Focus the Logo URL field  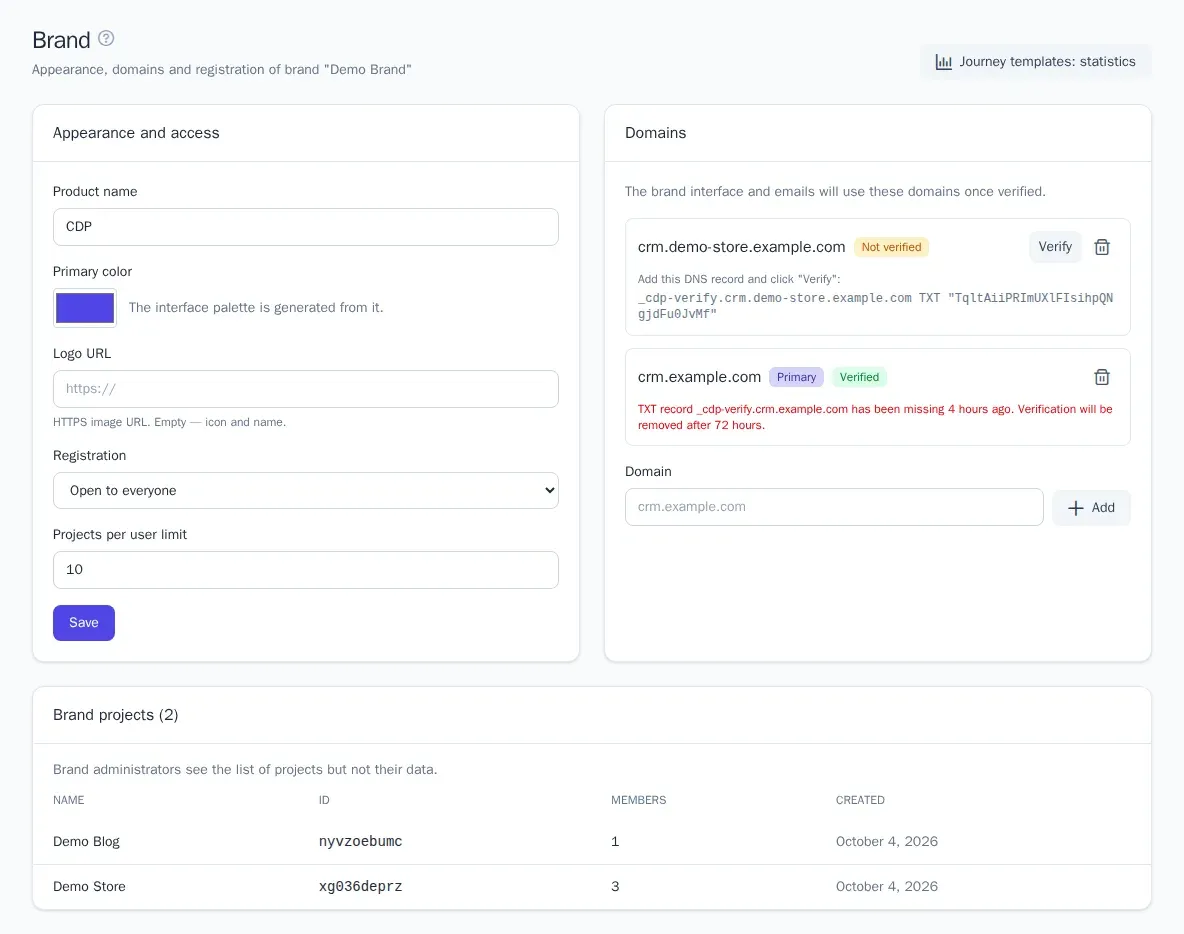(x=306, y=389)
